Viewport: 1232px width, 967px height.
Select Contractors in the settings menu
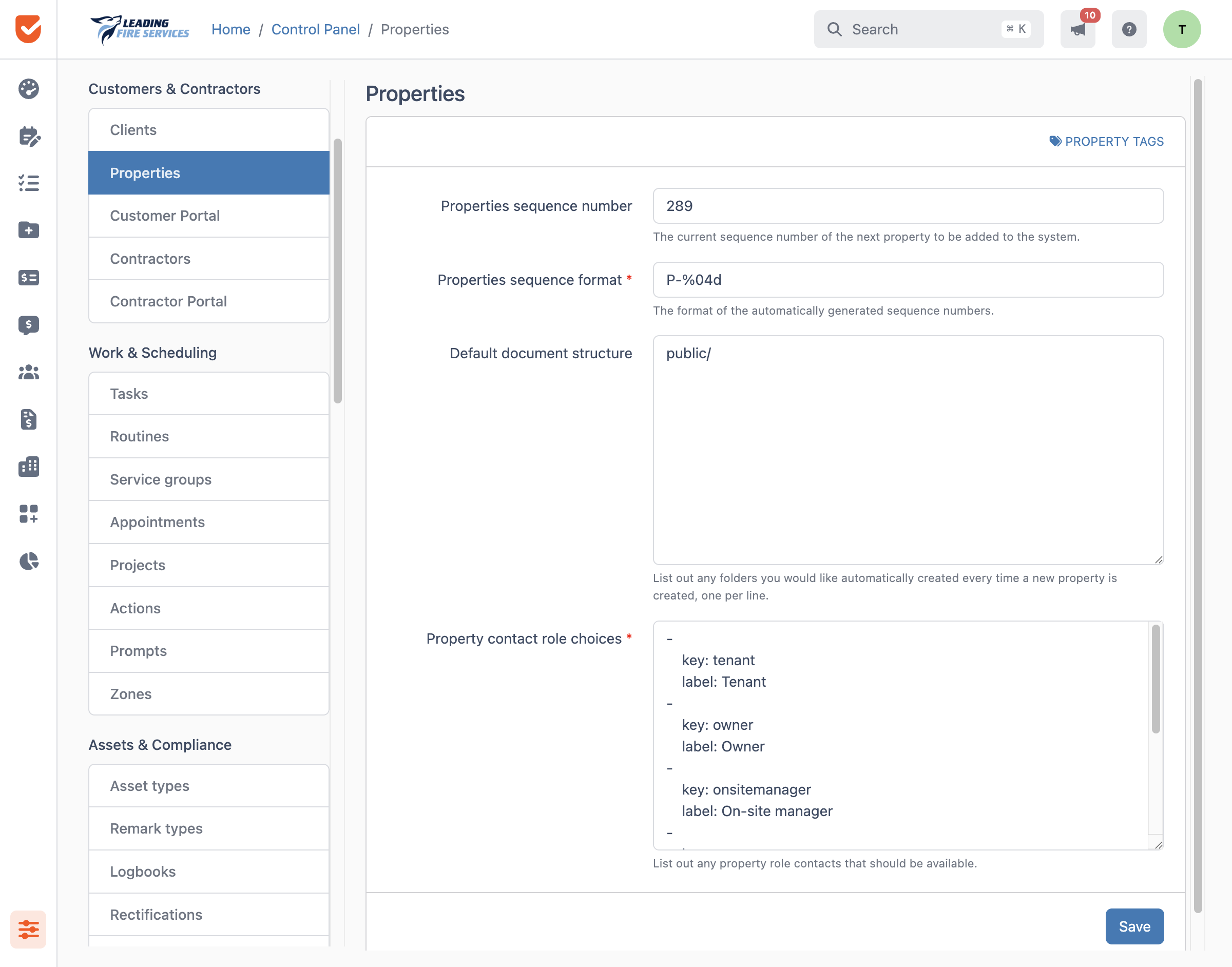point(208,259)
